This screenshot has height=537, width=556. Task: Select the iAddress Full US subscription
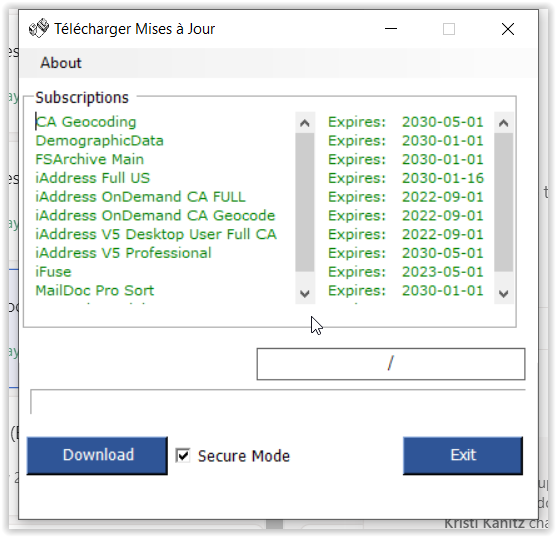click(93, 178)
